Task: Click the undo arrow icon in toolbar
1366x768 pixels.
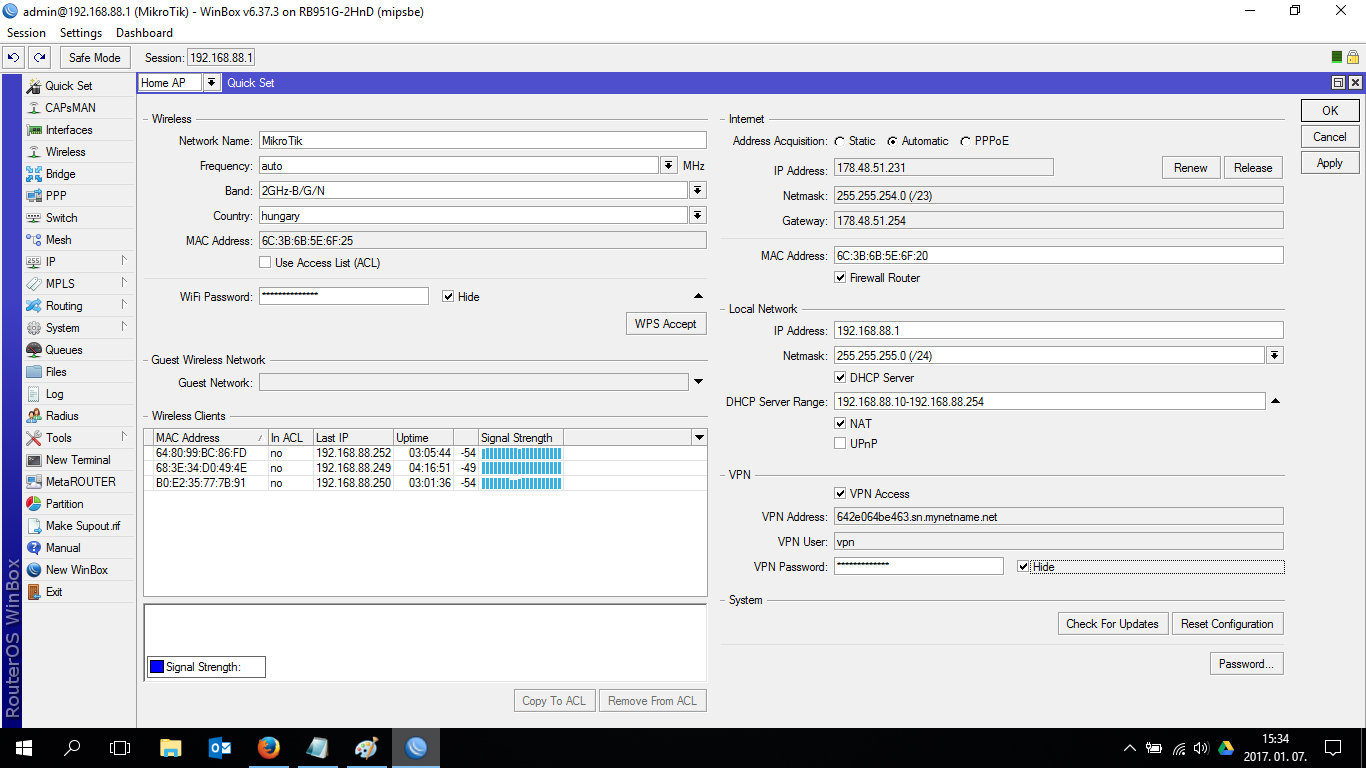Action: [14, 58]
